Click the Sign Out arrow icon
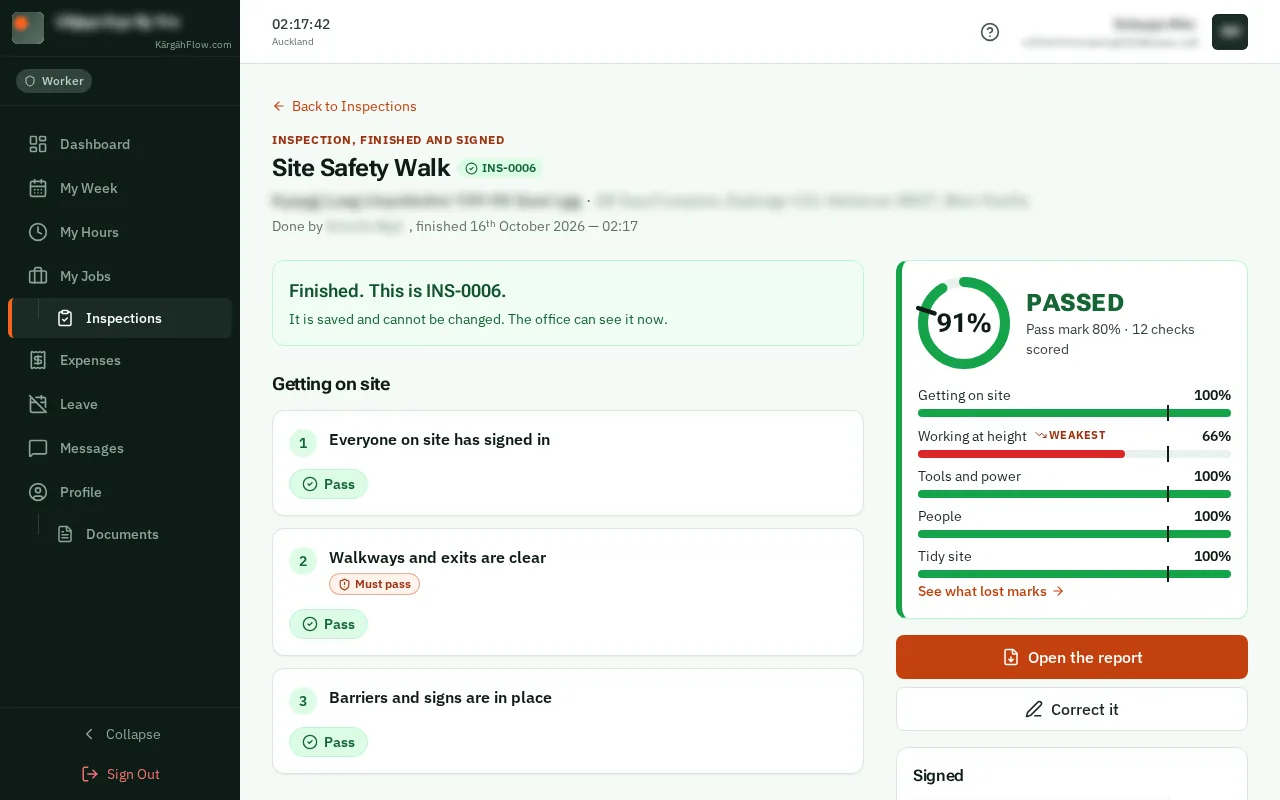Viewport: 1280px width, 800px height. 90,774
